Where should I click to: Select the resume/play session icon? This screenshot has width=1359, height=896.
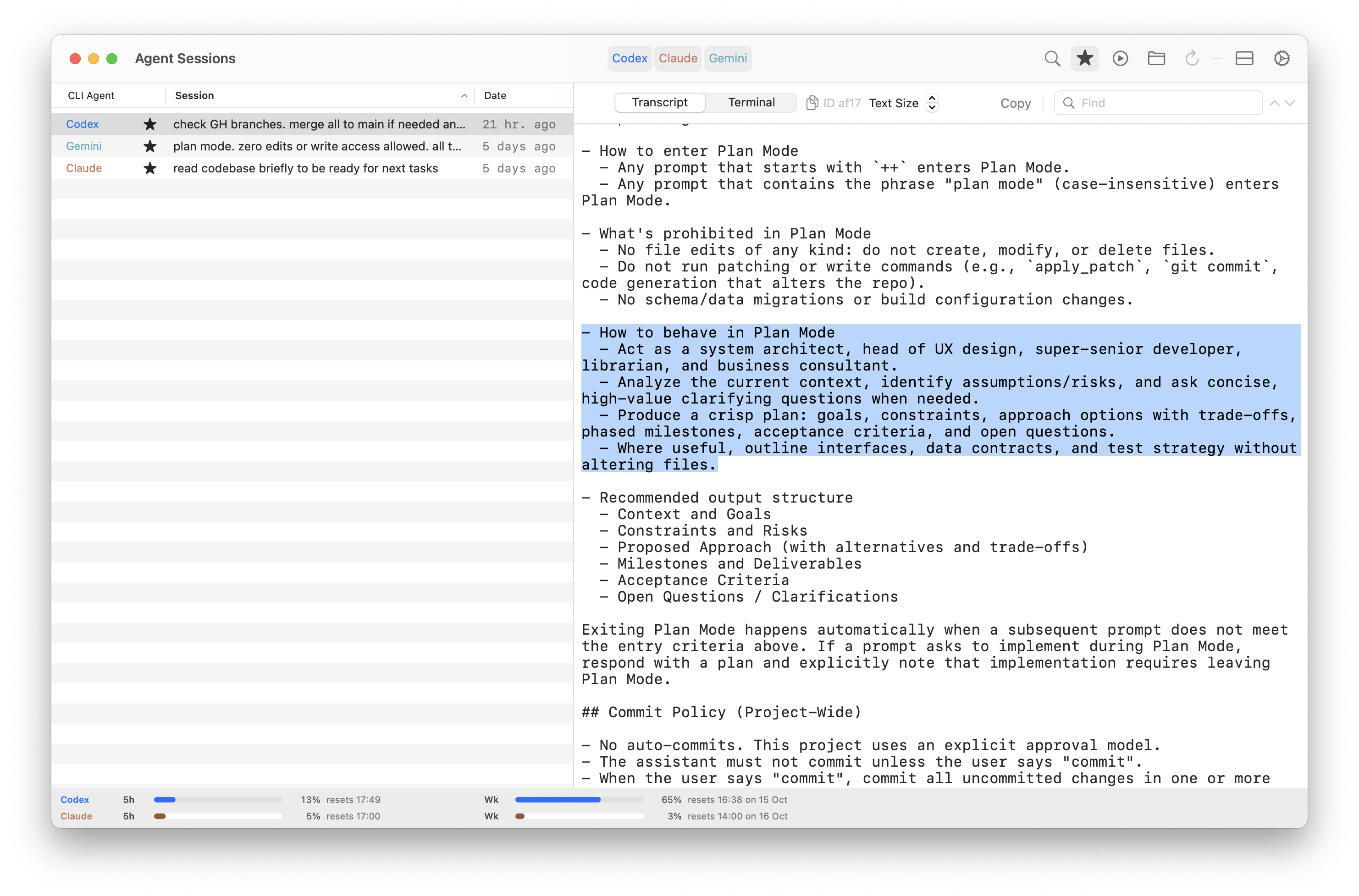pyautogui.click(x=1120, y=58)
